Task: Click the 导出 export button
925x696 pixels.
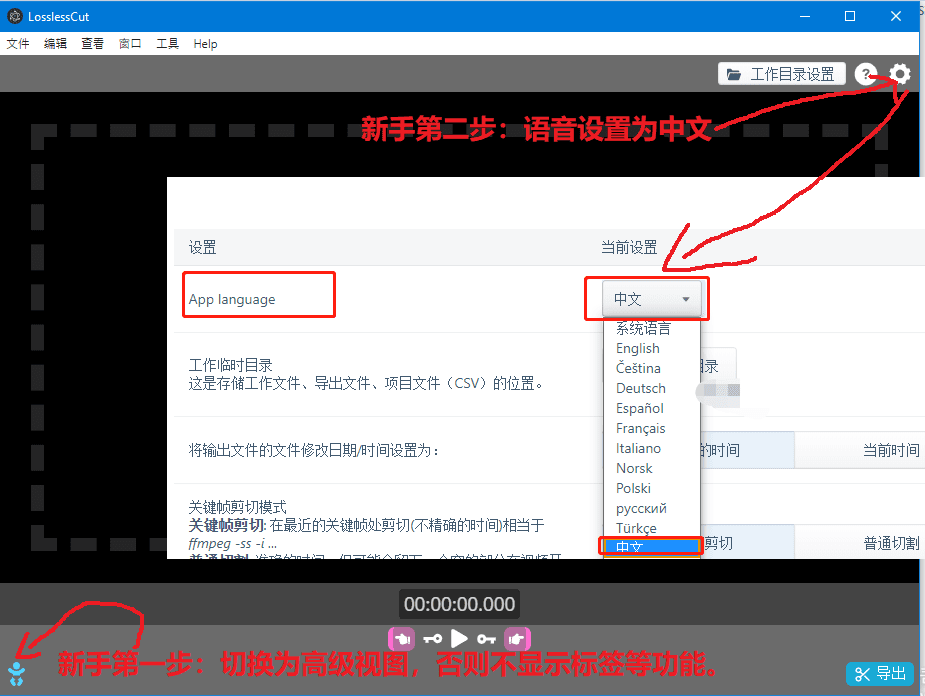Action: tap(880, 673)
